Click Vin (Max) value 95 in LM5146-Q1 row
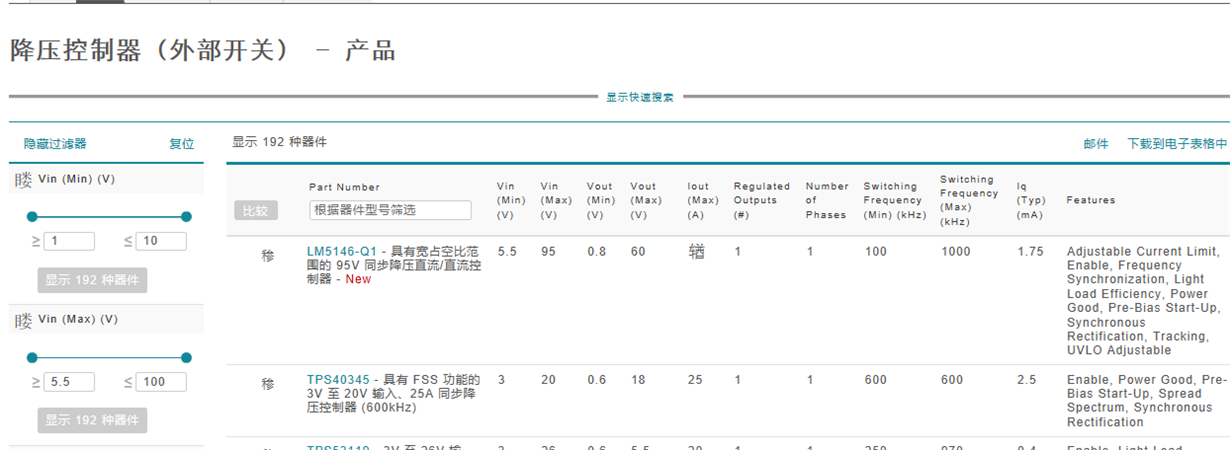This screenshot has width=1230, height=450. 548,251
